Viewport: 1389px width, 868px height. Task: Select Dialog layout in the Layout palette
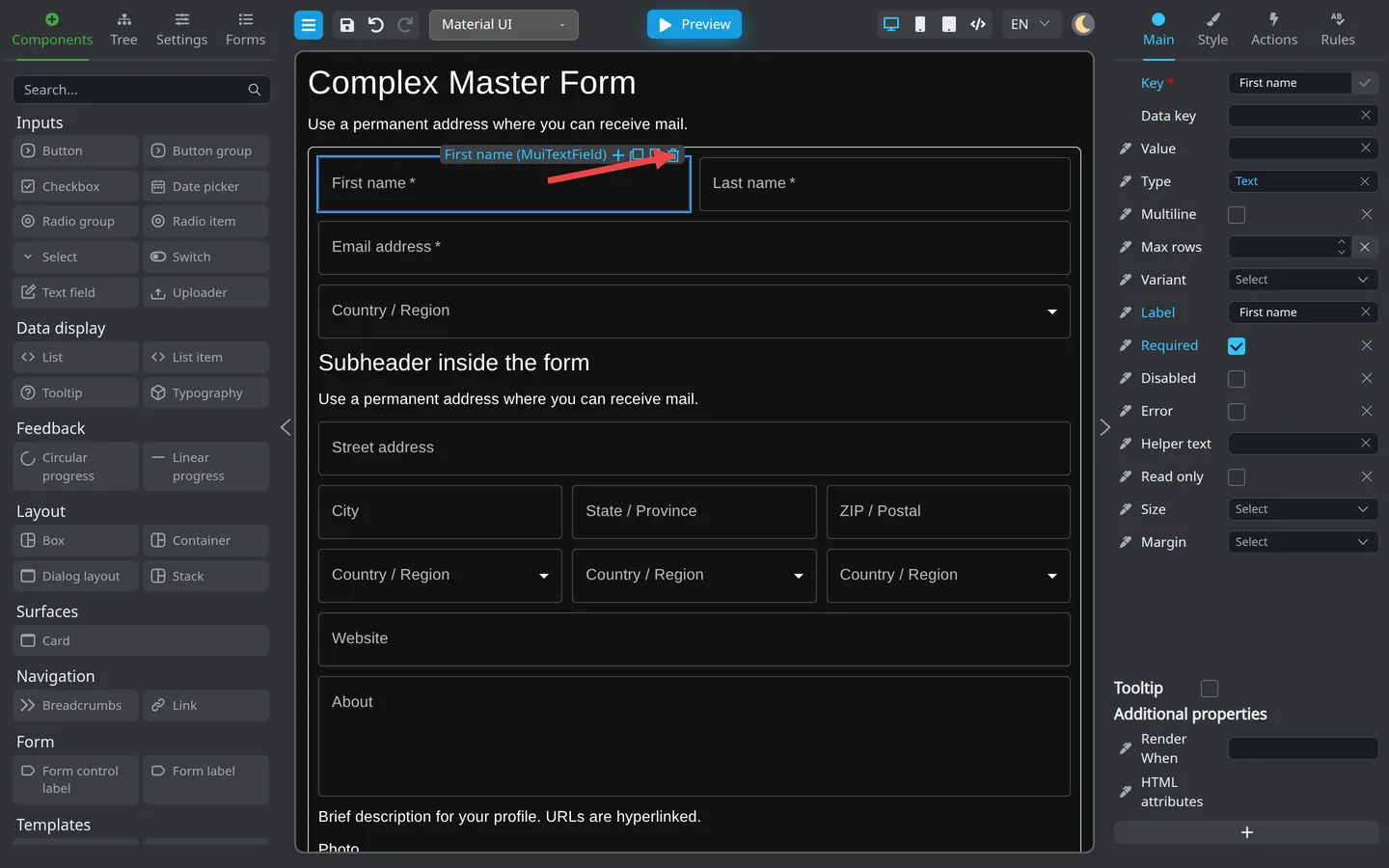[75, 576]
